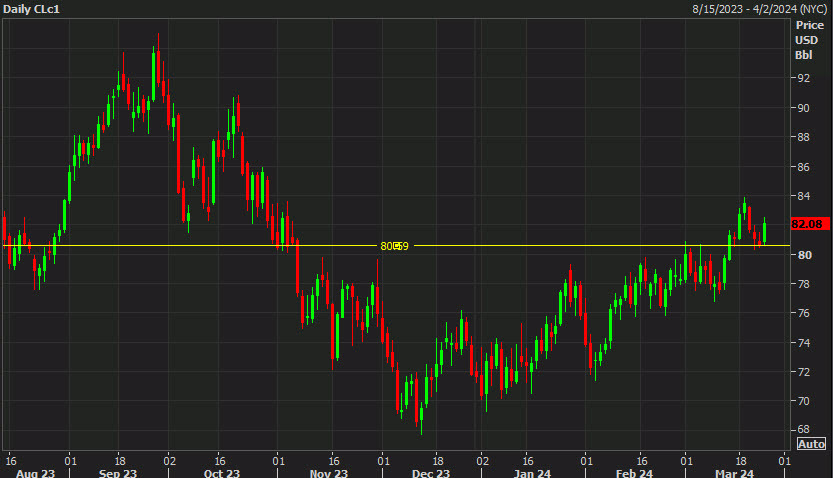Click the Aug 23 month label
The height and width of the screenshot is (478, 833).
pyautogui.click(x=35, y=473)
